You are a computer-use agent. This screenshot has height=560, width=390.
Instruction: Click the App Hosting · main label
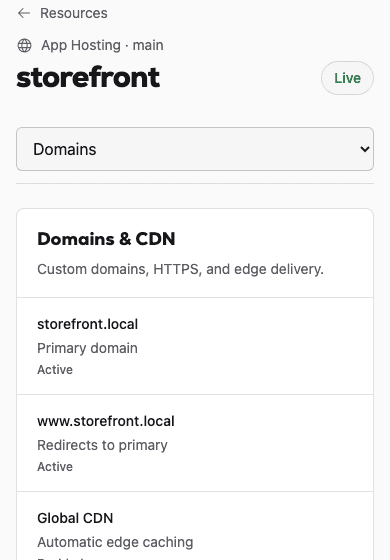pos(102,45)
